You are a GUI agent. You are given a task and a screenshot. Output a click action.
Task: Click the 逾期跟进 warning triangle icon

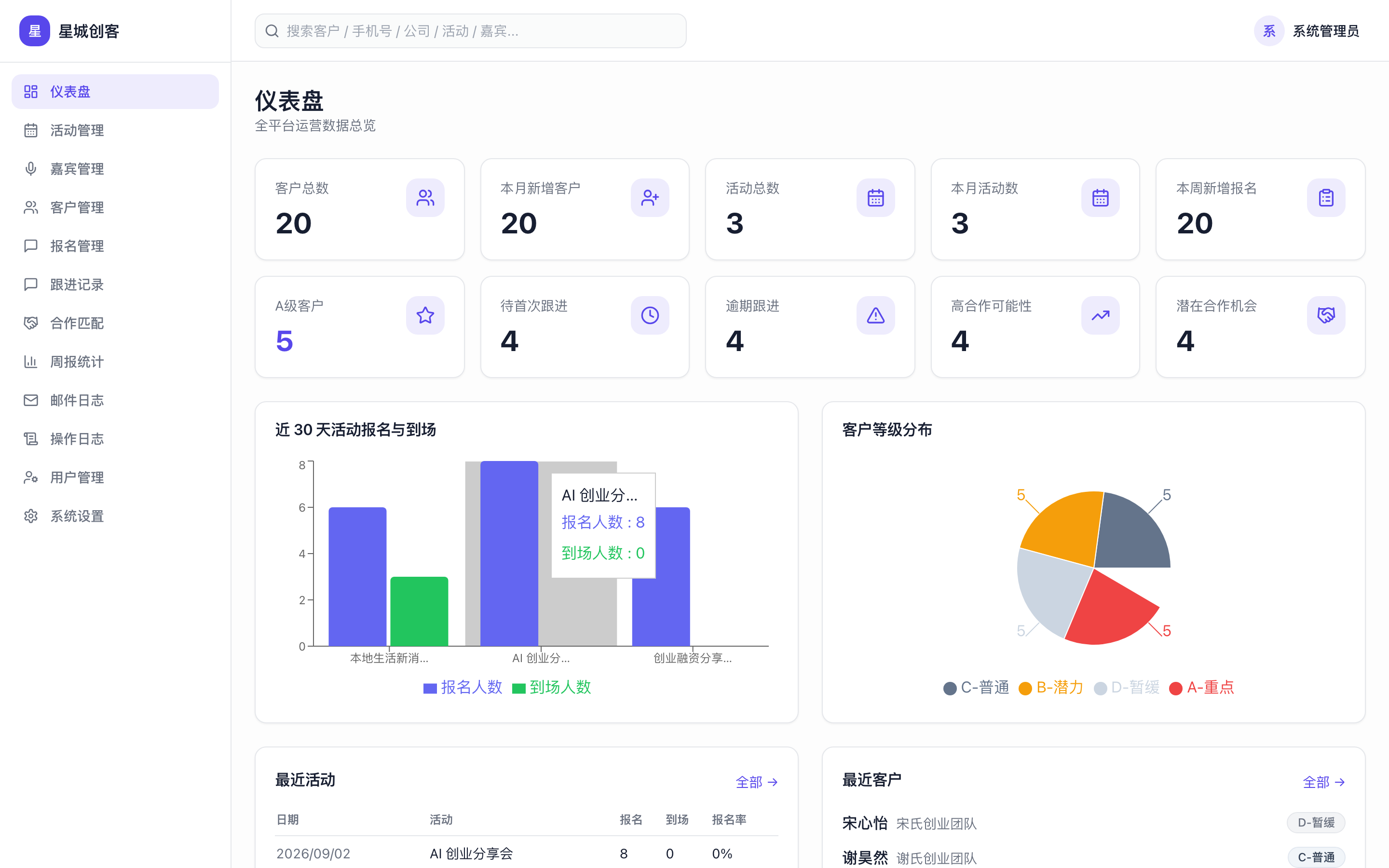875,315
